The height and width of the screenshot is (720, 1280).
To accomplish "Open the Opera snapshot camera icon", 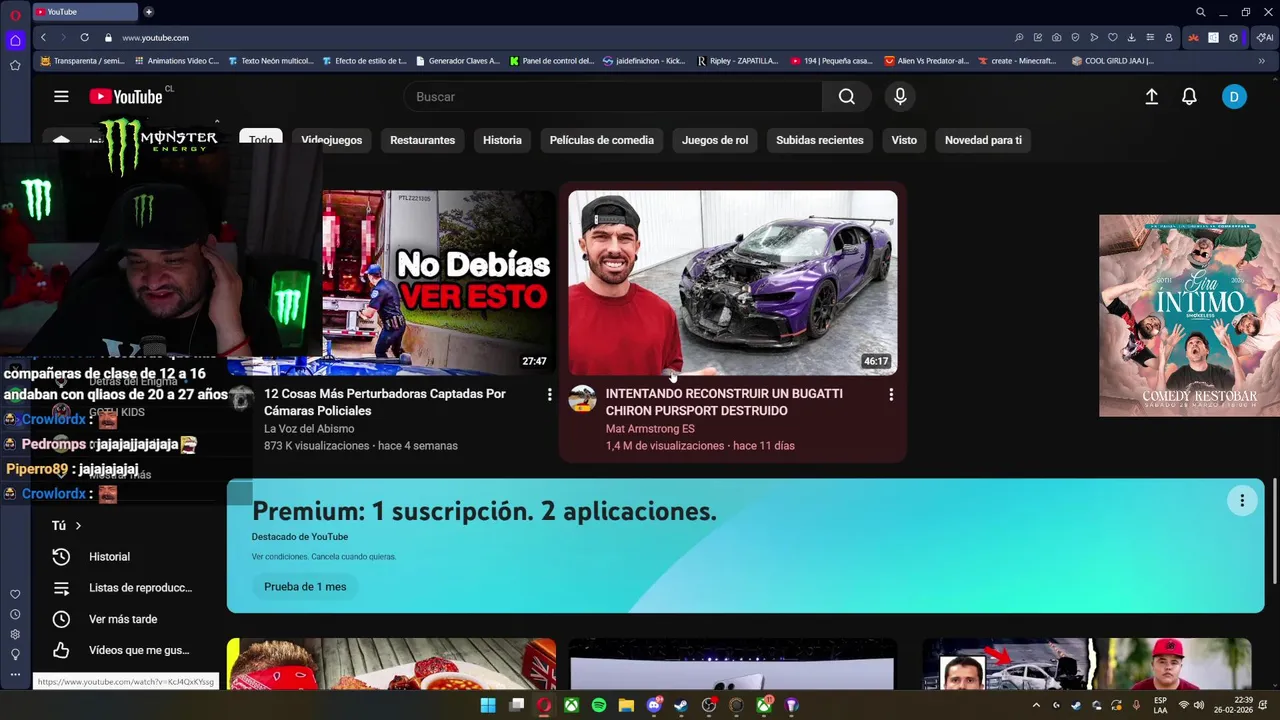I will point(1056,37).
